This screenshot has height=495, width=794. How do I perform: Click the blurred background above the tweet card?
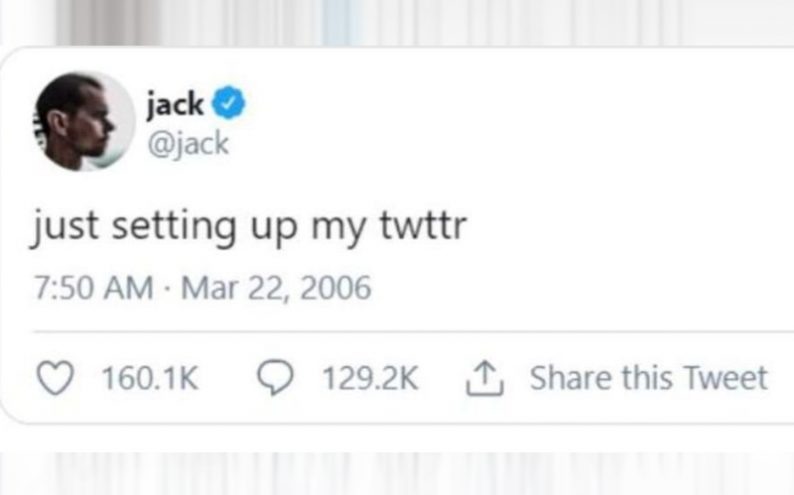(400, 22)
